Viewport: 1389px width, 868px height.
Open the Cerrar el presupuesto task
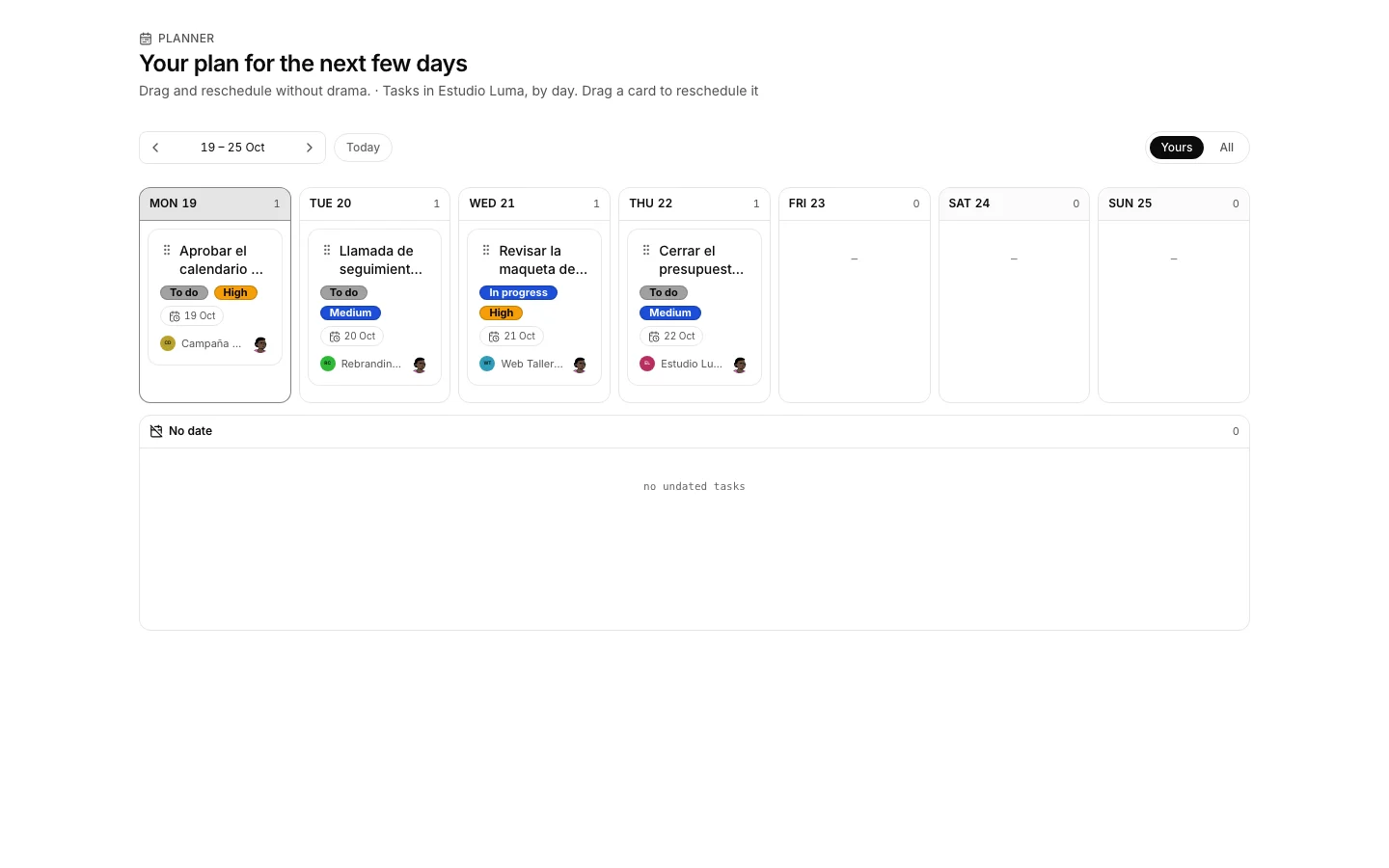click(701, 259)
